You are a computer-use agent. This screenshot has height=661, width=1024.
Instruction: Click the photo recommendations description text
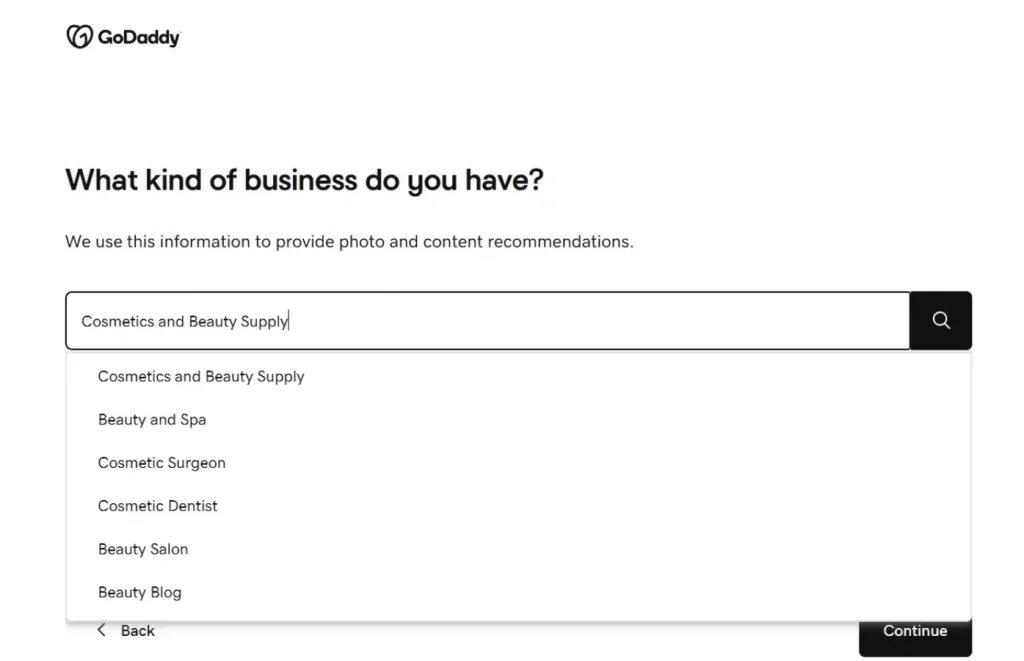pos(349,241)
